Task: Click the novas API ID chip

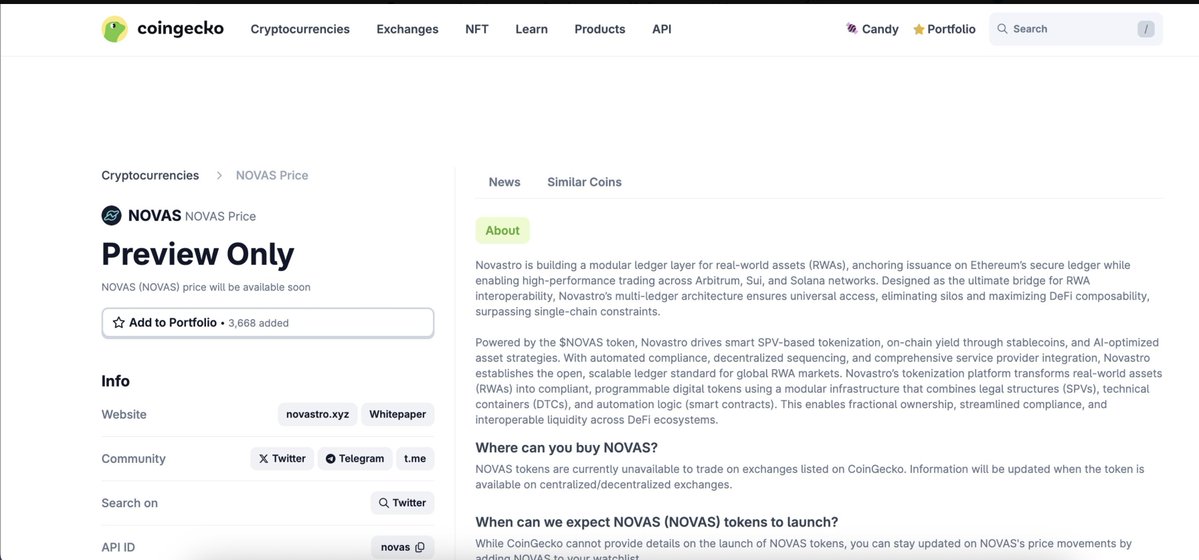Action: (402, 548)
